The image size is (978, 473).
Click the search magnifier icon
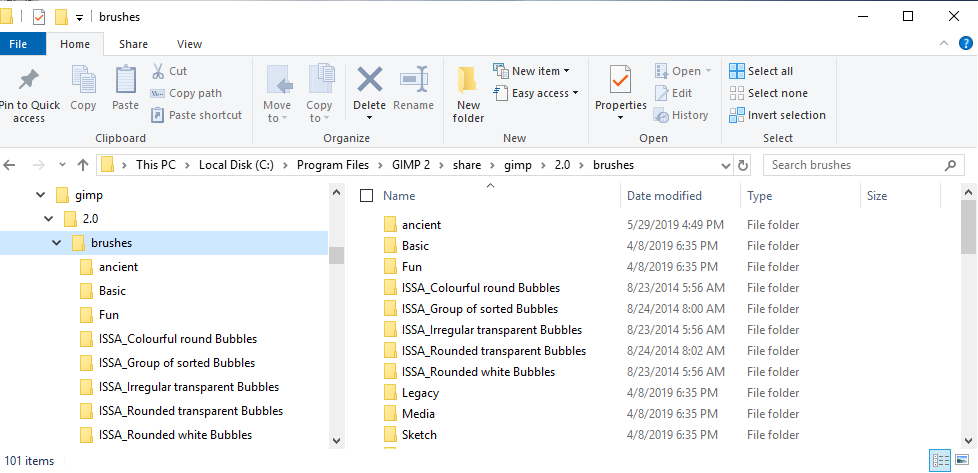point(950,165)
